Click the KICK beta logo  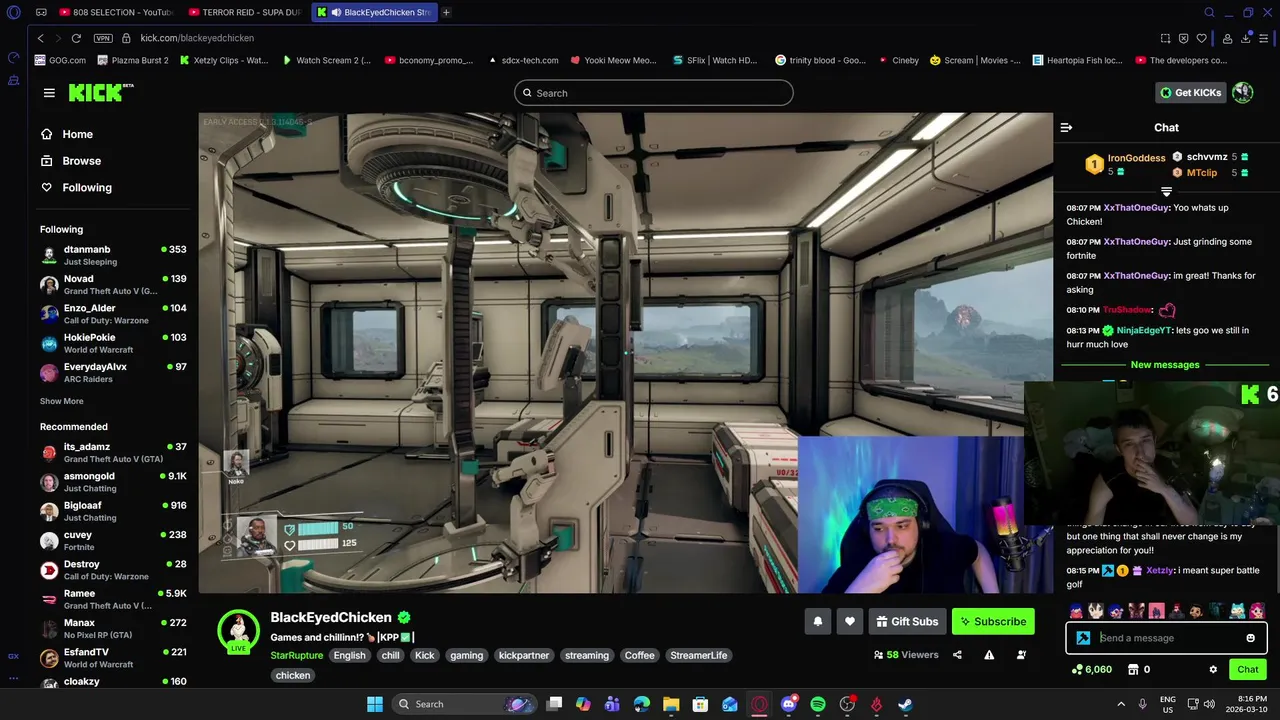101,92
